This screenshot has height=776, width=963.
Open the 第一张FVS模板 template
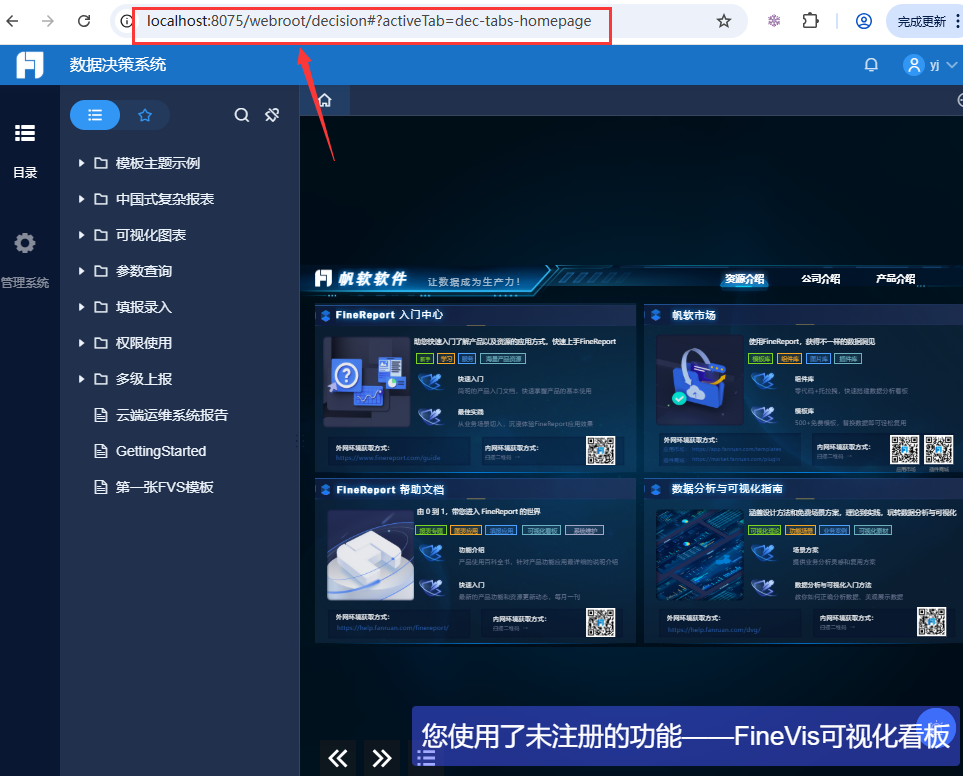pos(165,487)
